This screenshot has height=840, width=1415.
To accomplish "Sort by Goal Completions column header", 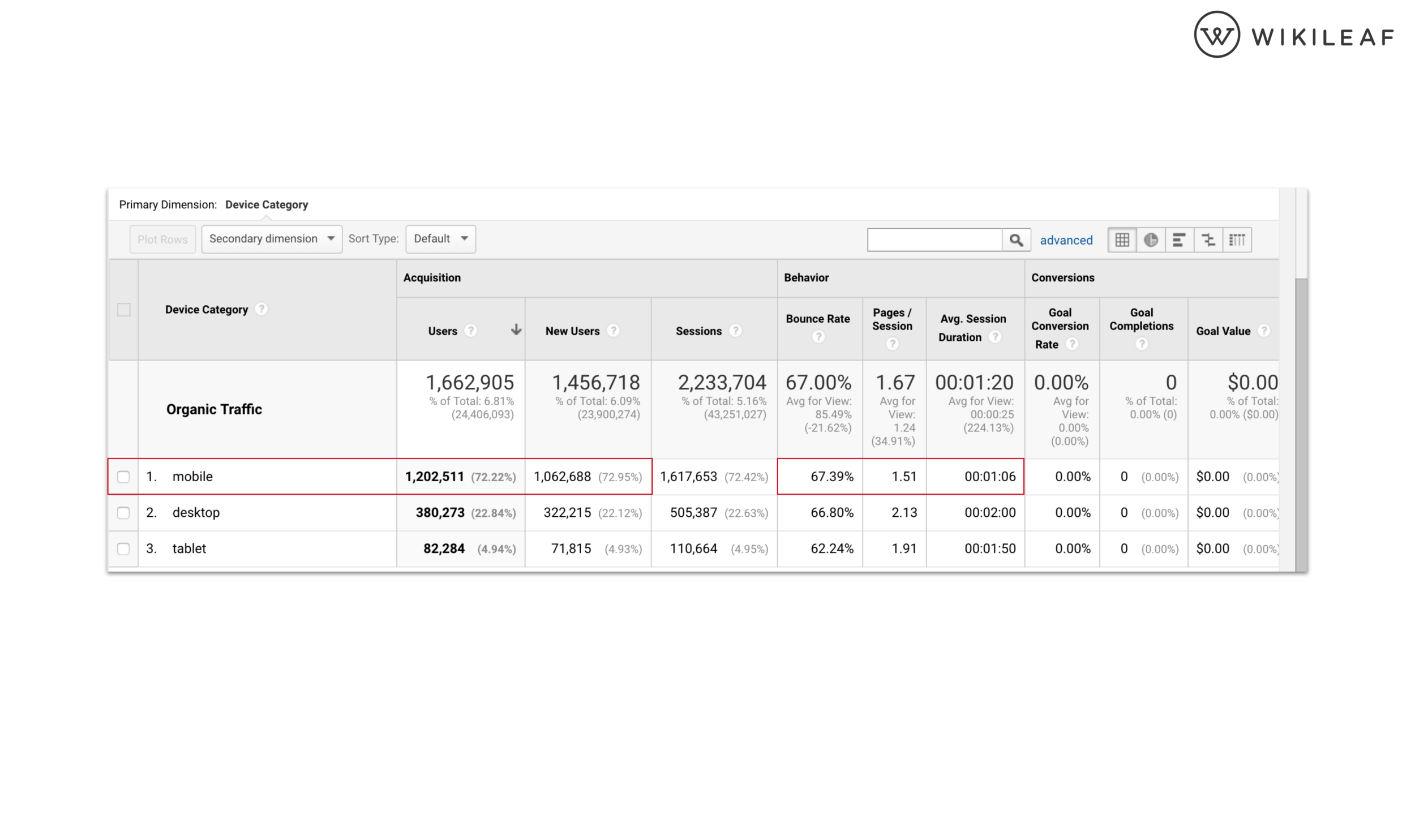I will pyautogui.click(x=1142, y=319).
